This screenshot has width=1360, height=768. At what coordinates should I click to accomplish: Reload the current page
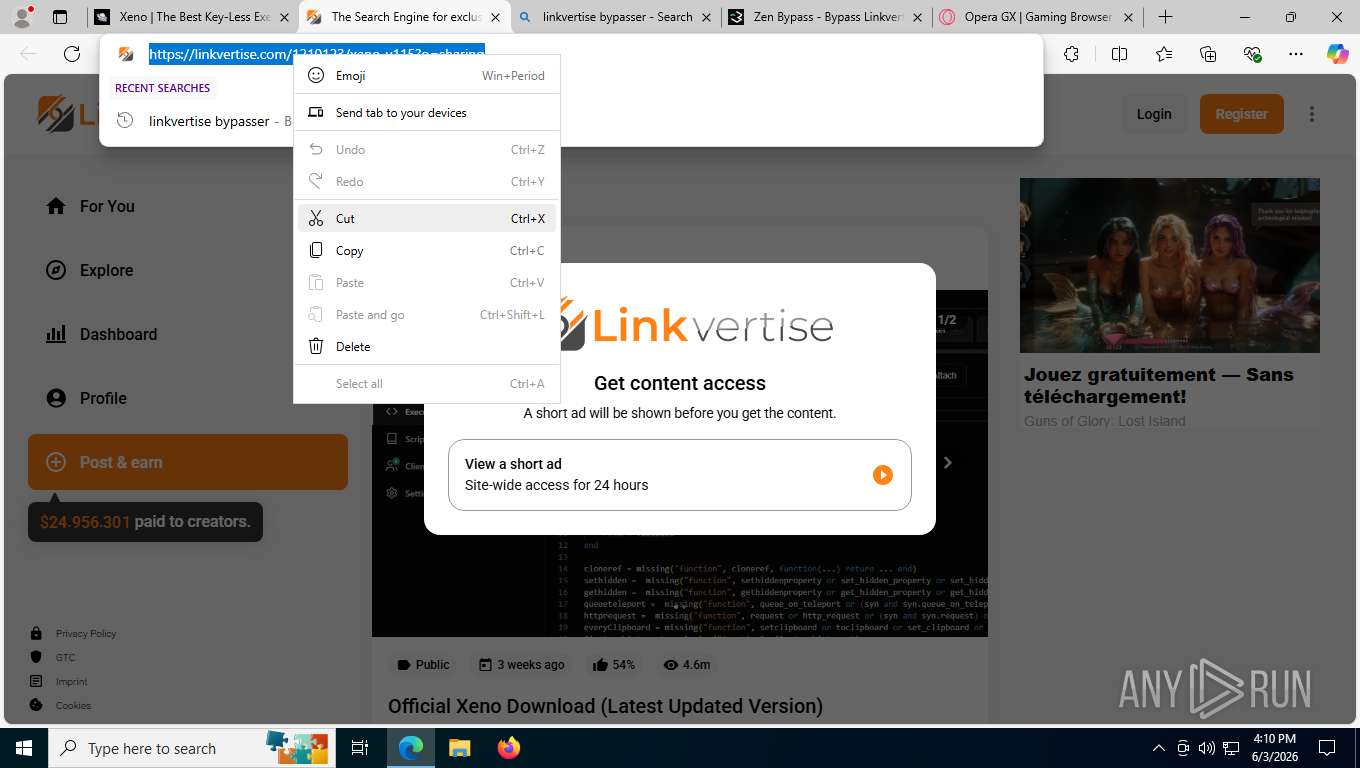72,54
